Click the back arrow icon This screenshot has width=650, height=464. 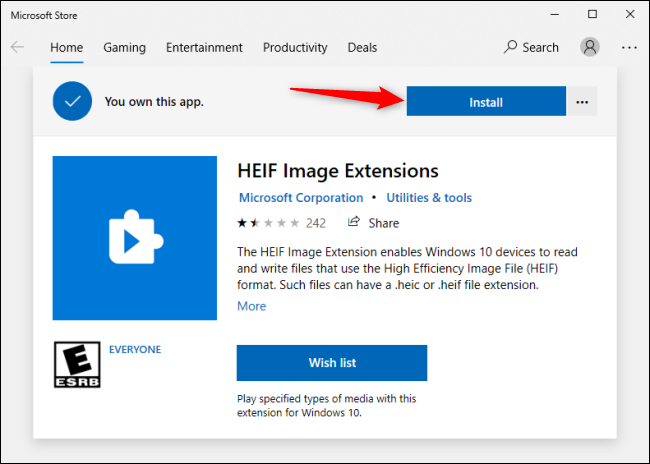18,47
